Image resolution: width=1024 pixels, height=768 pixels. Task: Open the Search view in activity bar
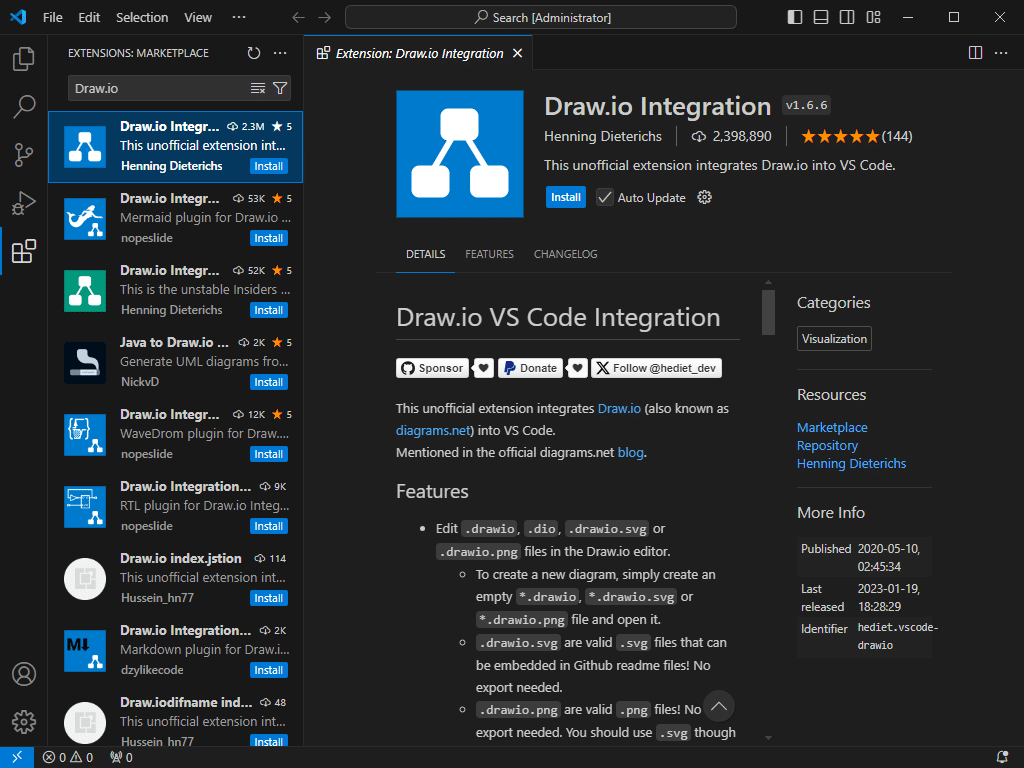pos(24,106)
